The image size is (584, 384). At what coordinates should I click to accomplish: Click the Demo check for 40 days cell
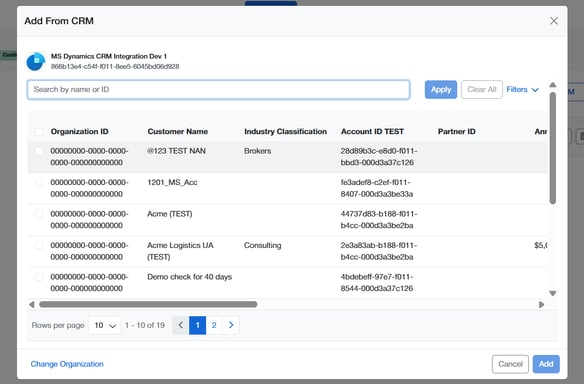point(189,277)
